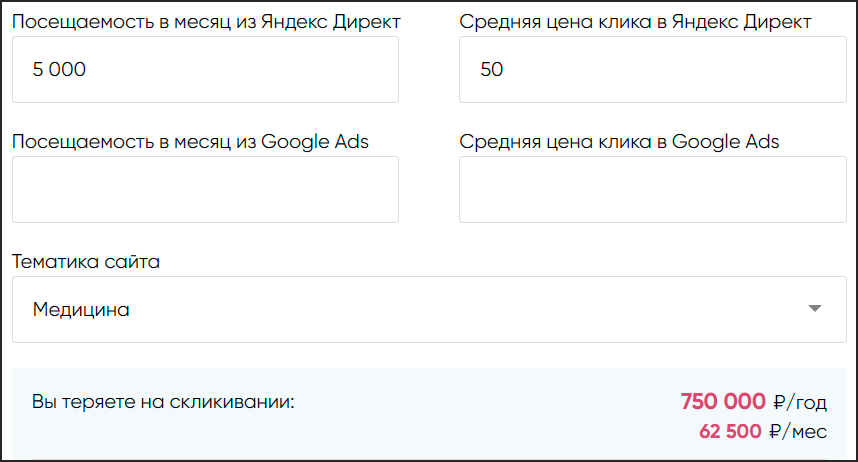Click the text Вы теряете на скликивании
This screenshot has width=858, height=462.
(x=163, y=402)
